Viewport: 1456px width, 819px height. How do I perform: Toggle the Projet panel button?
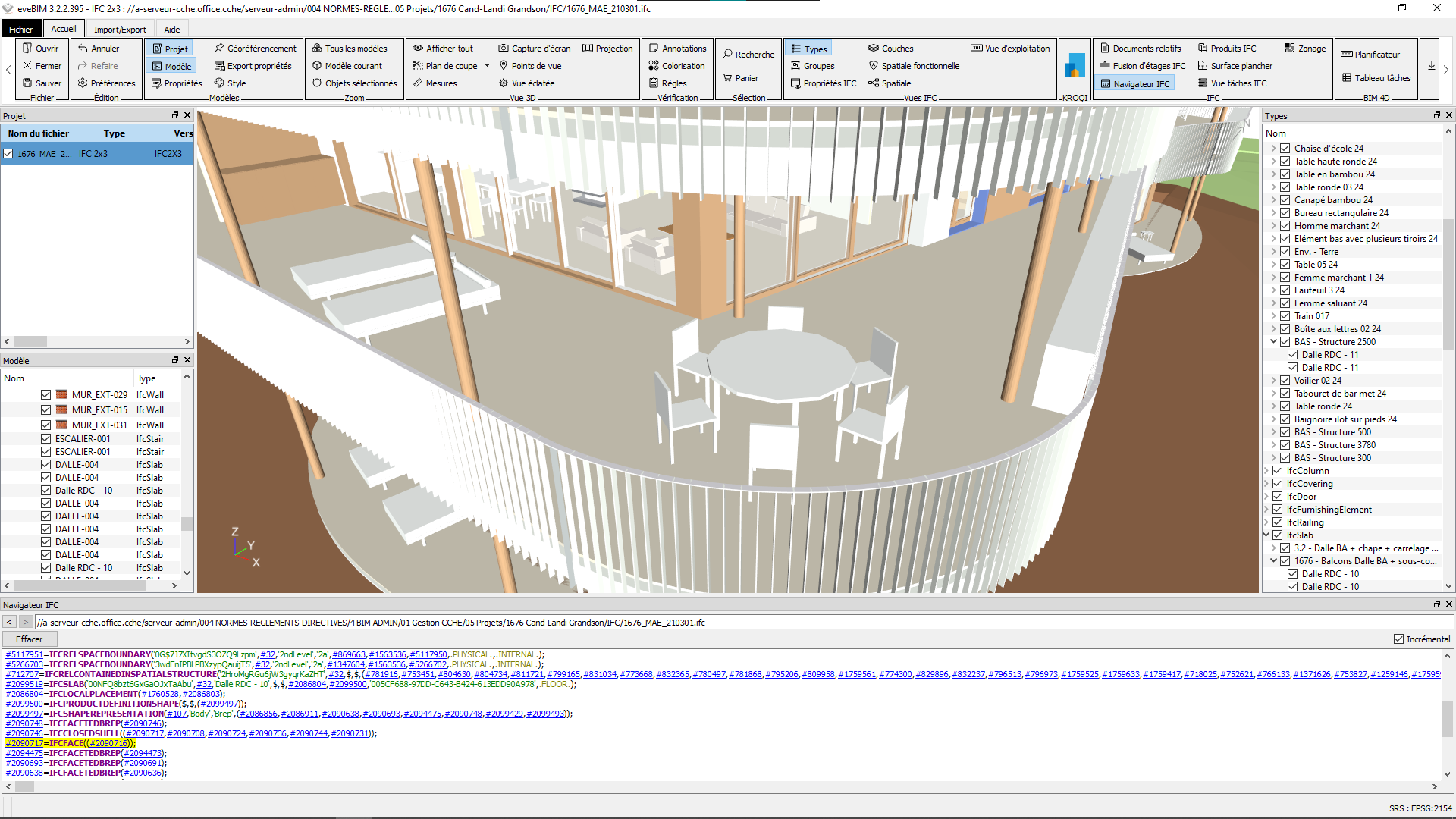[x=170, y=49]
